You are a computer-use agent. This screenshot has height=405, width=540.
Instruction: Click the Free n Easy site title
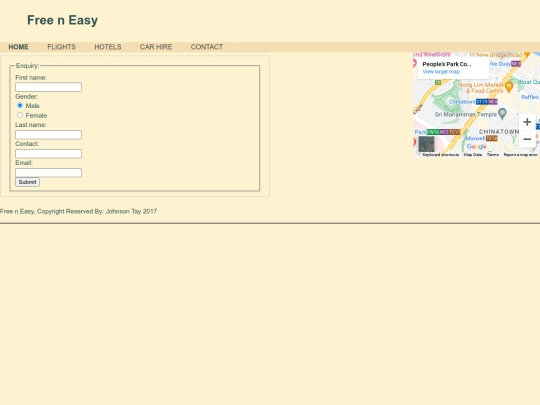[x=62, y=20]
